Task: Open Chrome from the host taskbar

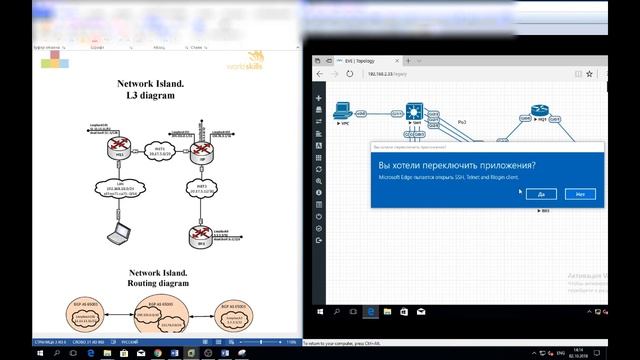Action: (x=158, y=353)
